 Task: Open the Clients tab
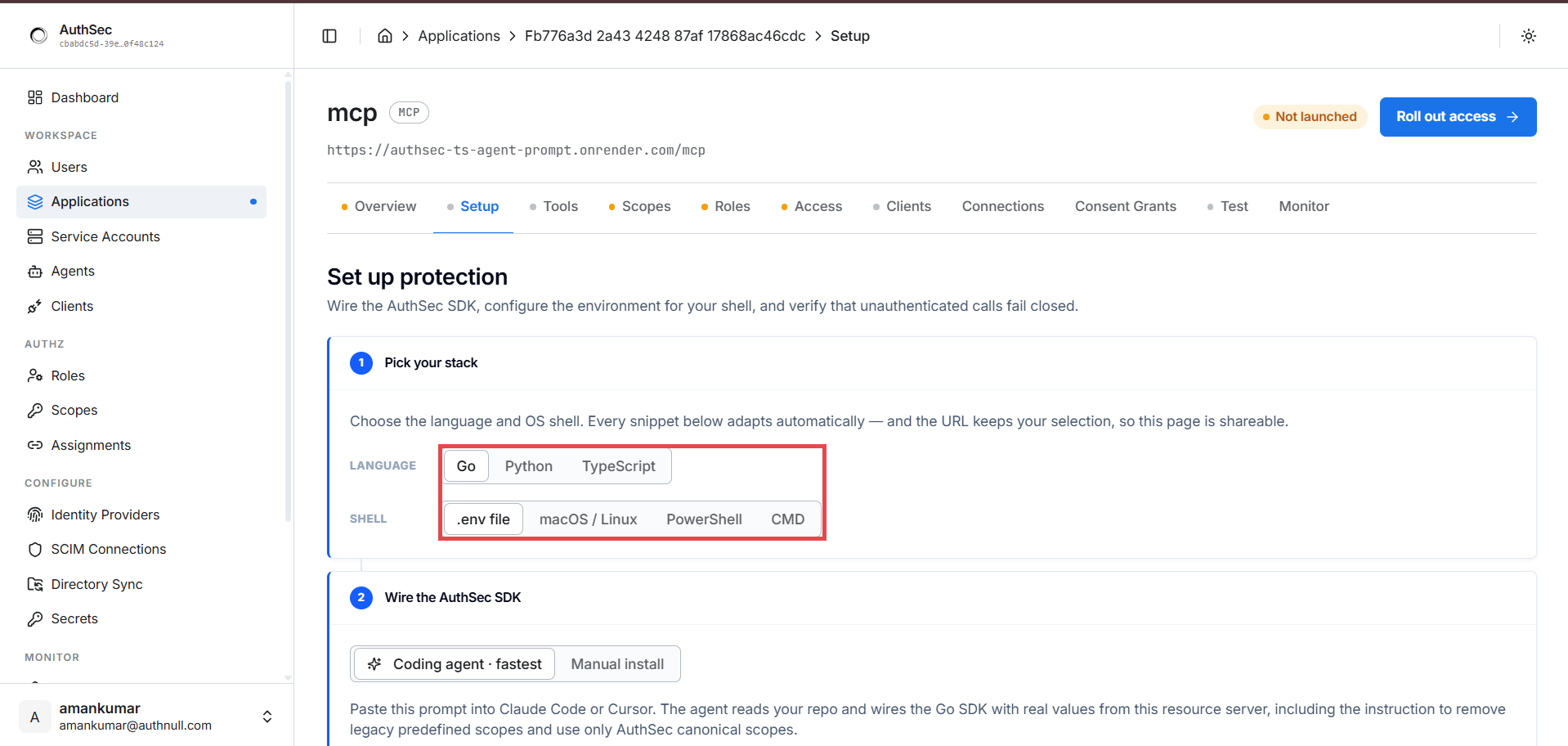[902, 207]
